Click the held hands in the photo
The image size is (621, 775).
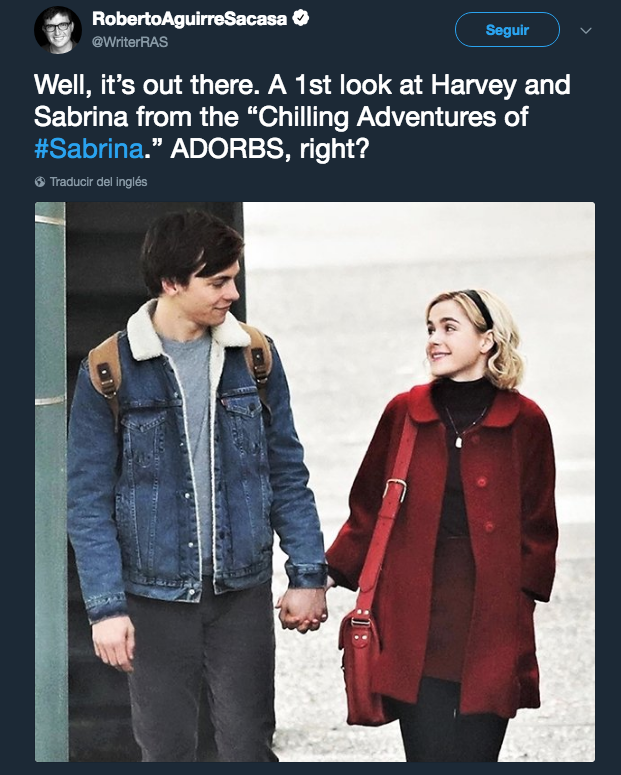point(303,609)
